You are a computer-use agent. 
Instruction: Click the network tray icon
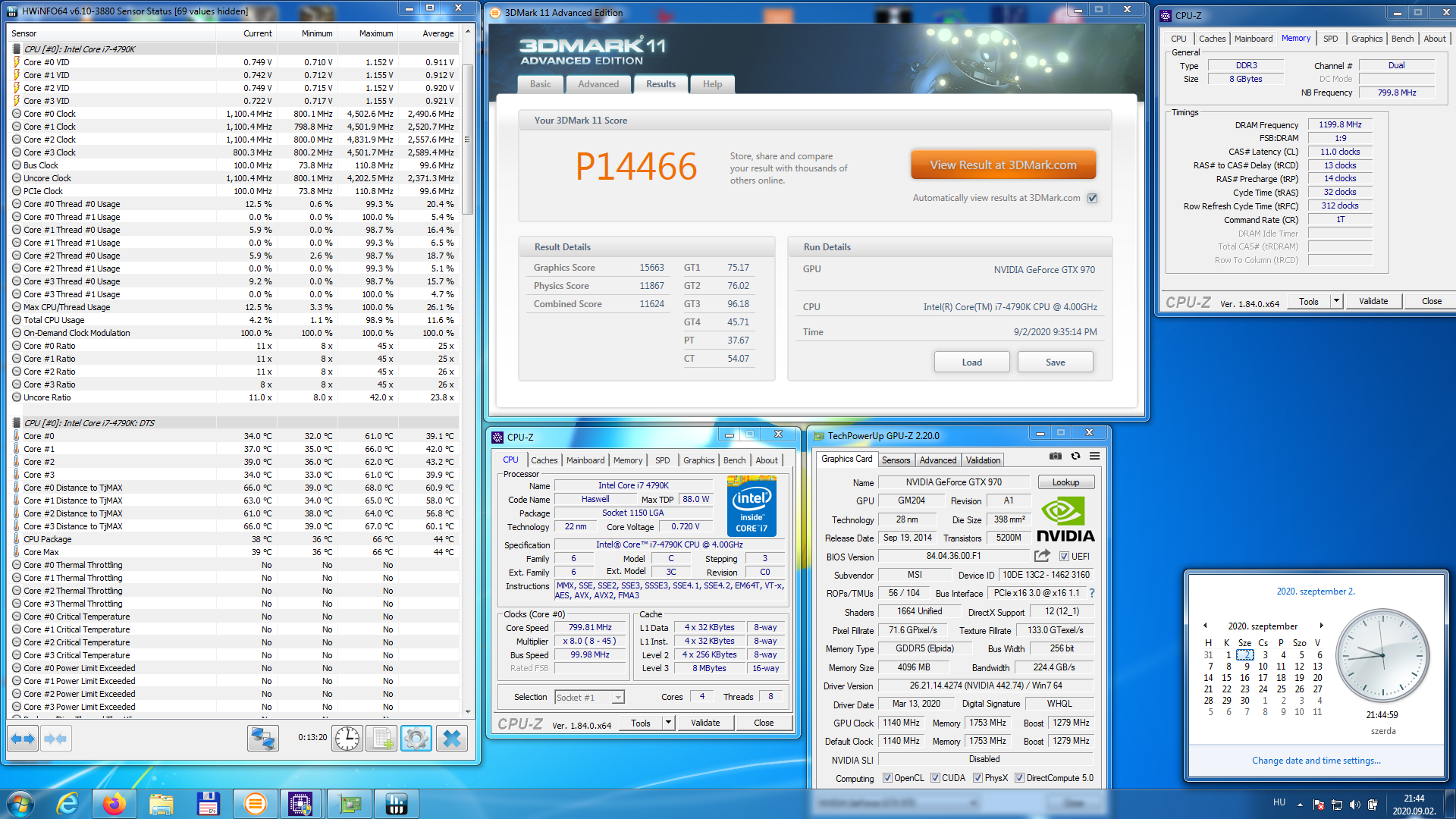[1336, 804]
